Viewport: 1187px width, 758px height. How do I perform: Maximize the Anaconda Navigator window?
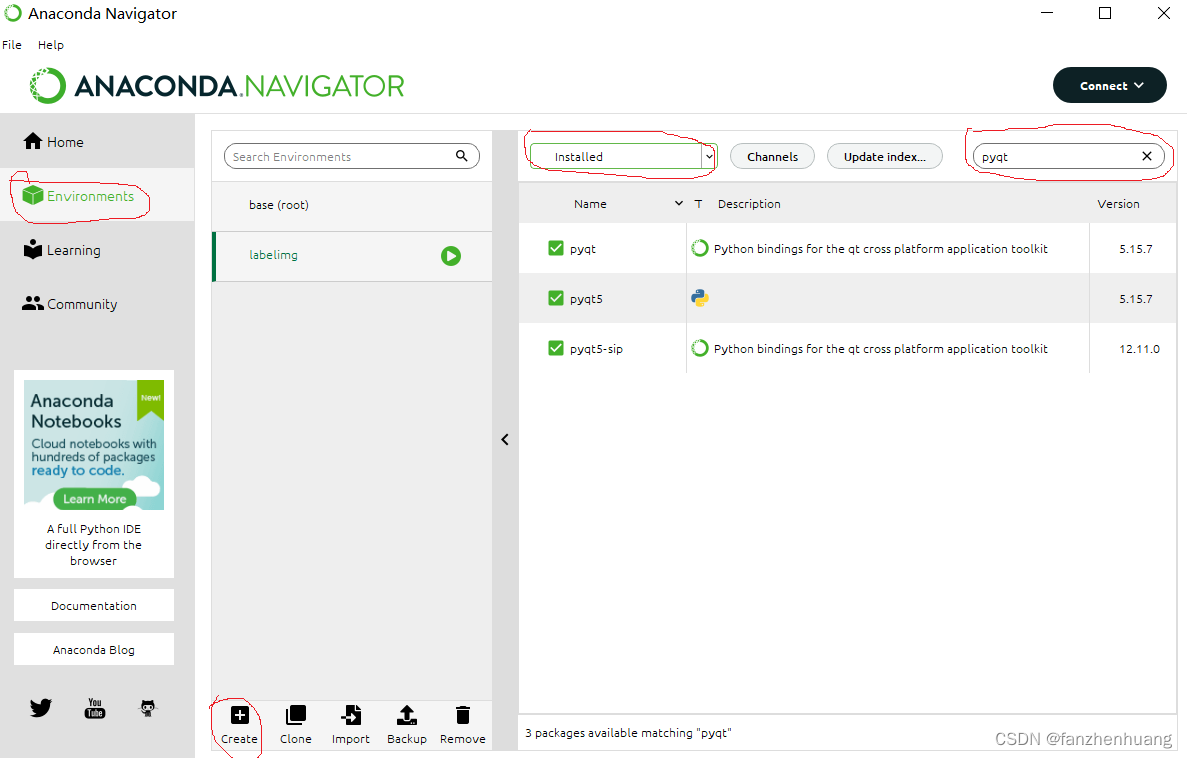[x=1105, y=13]
